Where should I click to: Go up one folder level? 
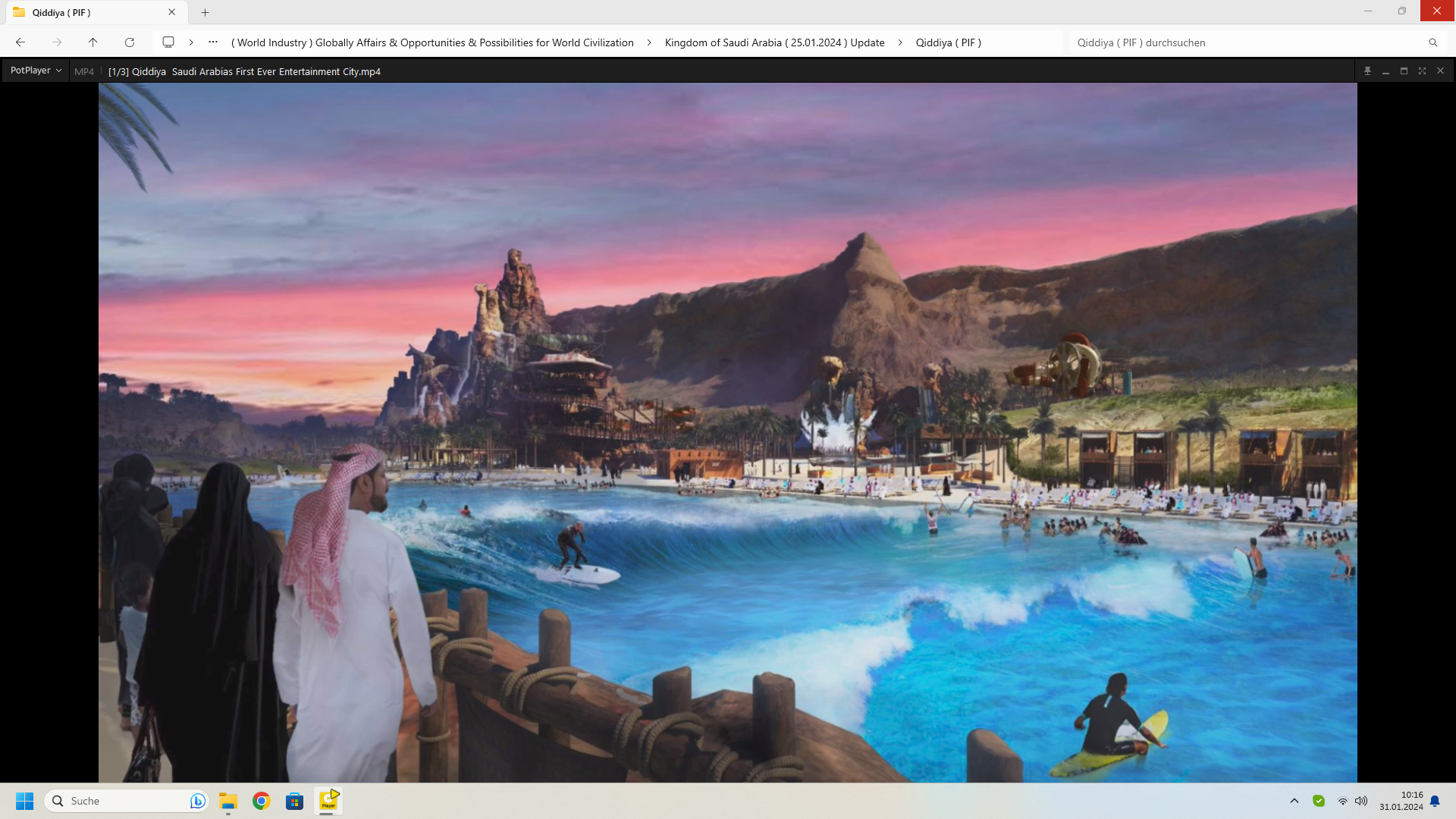click(93, 42)
